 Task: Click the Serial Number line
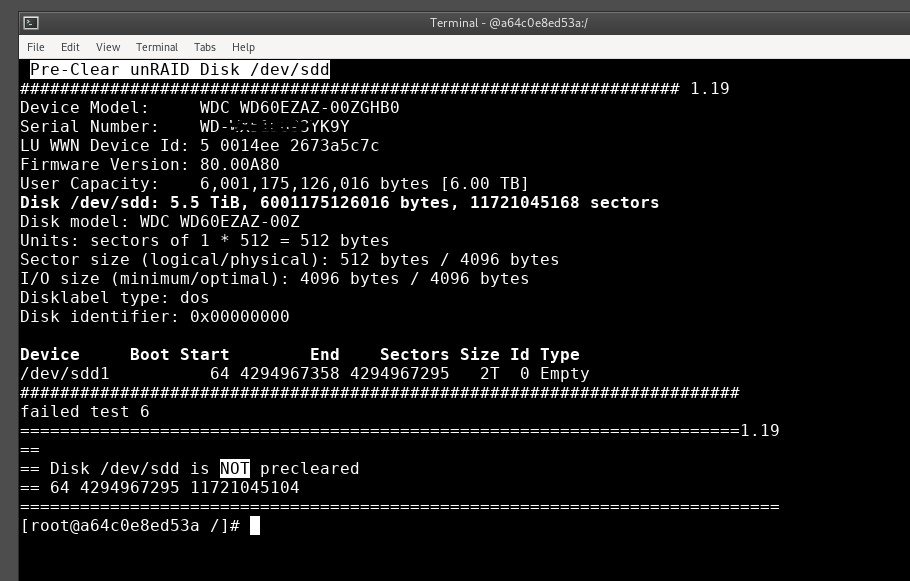(185, 127)
